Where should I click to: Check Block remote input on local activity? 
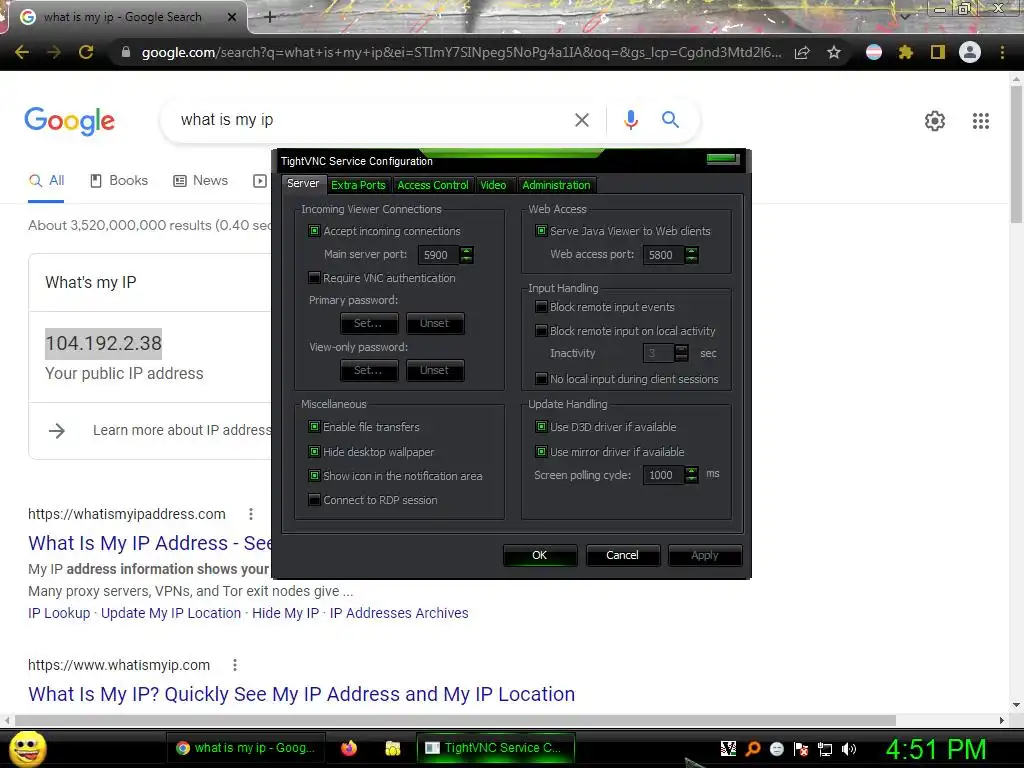tap(541, 331)
